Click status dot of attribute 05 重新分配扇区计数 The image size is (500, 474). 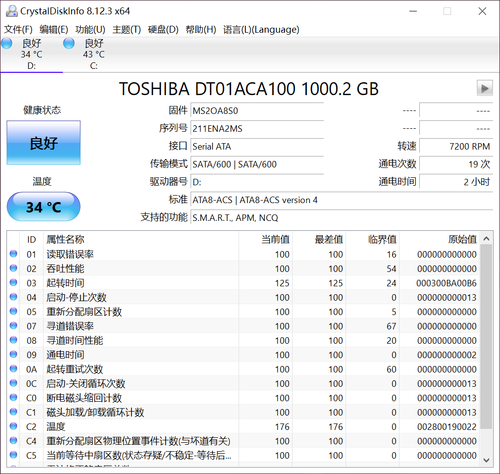pyautogui.click(x=13, y=311)
